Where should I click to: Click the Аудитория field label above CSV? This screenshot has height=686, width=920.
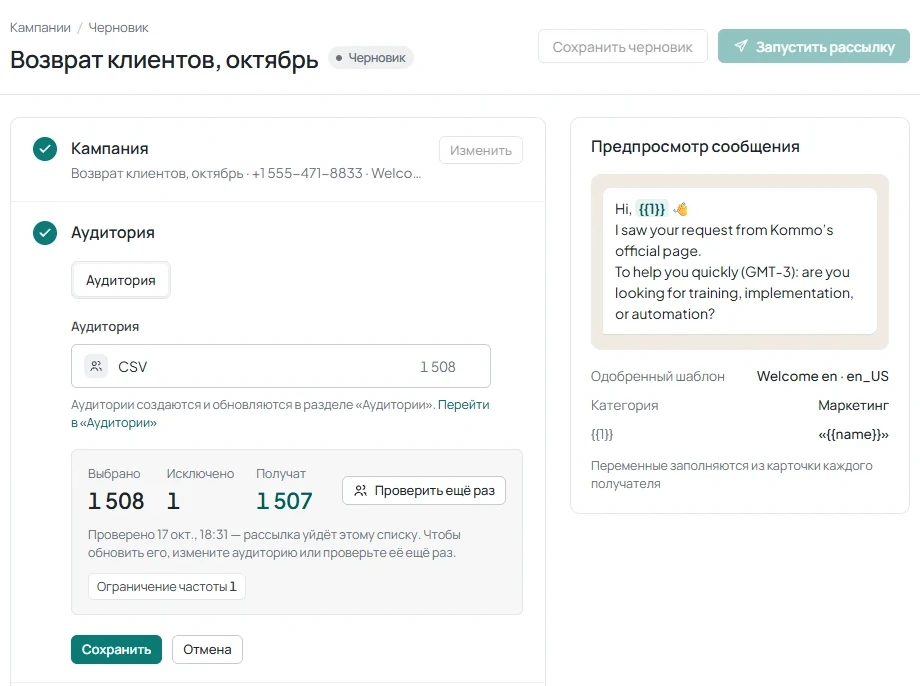(x=105, y=326)
